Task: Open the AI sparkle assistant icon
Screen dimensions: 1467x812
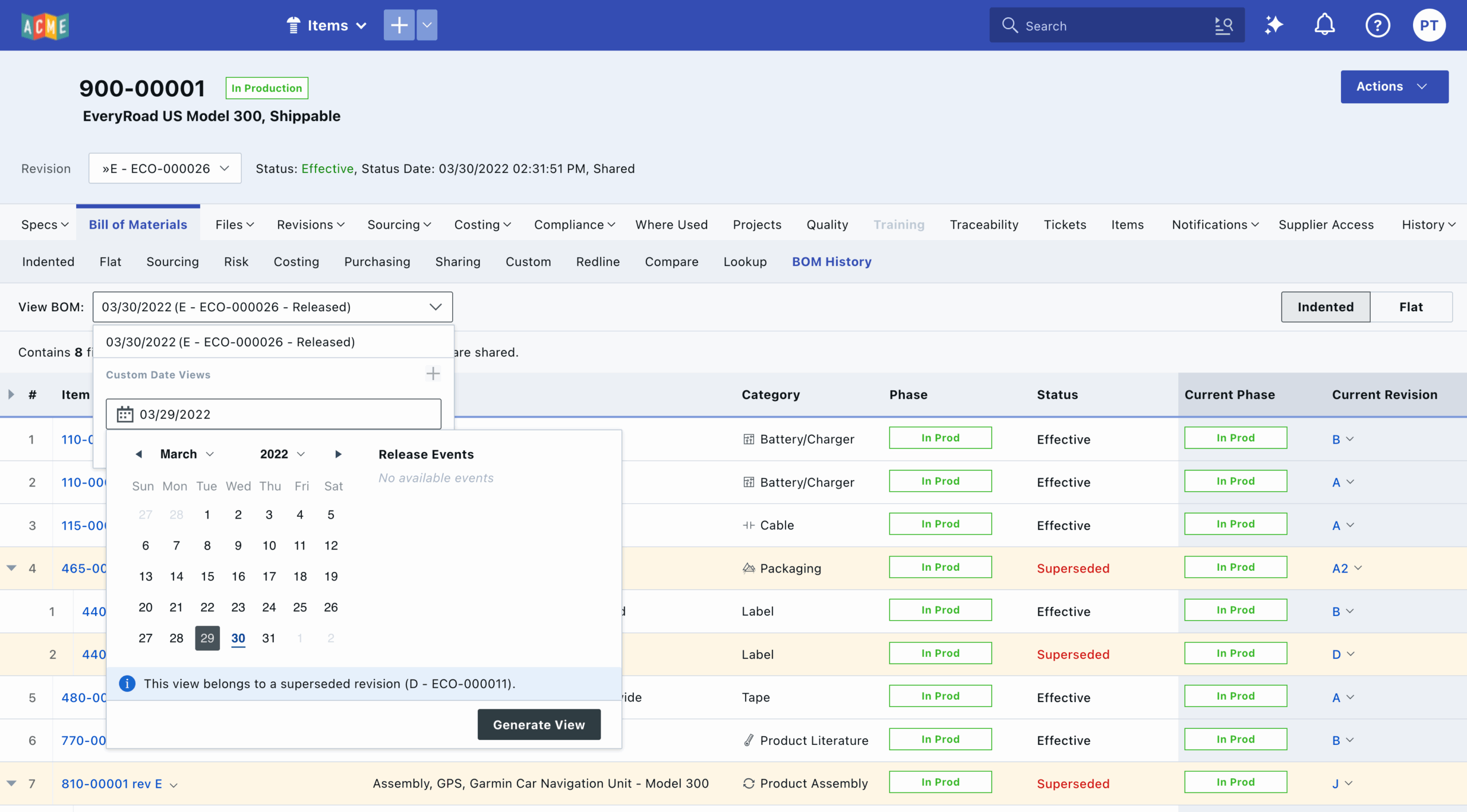Action: (x=1273, y=25)
